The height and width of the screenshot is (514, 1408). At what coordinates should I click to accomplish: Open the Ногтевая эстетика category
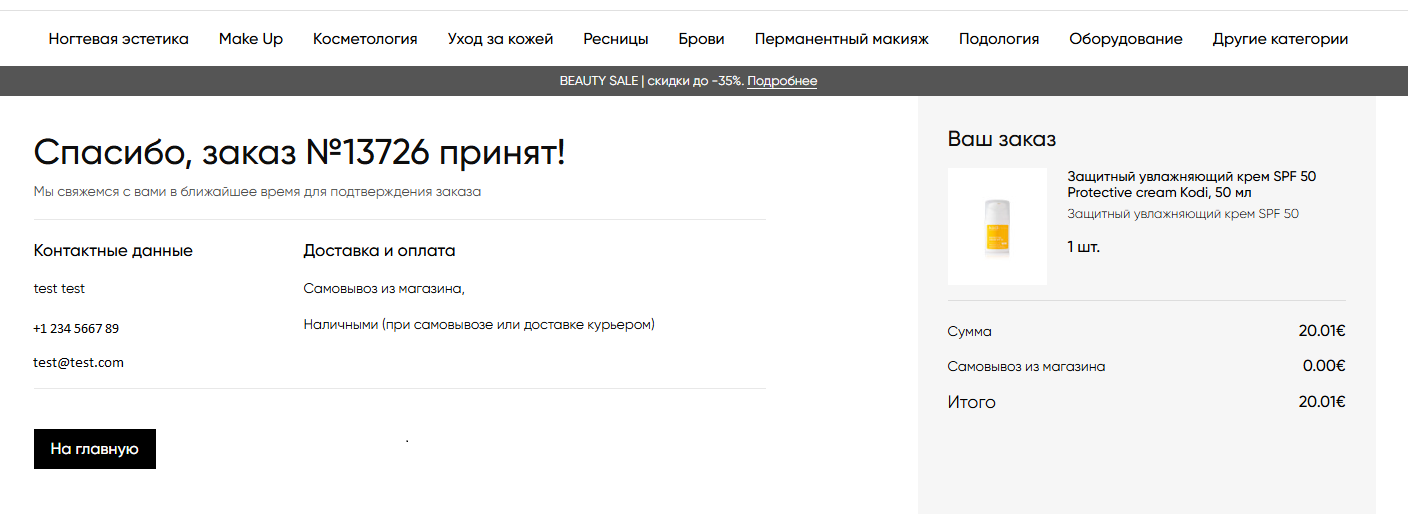118,39
